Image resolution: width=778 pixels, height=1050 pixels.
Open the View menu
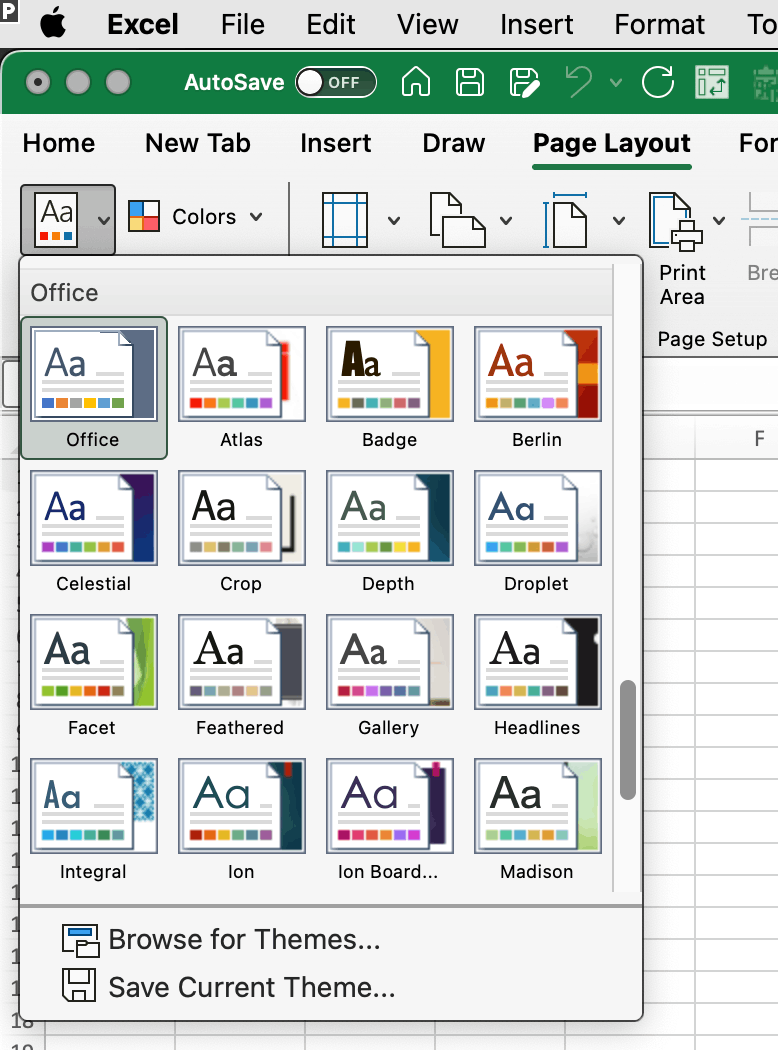427,25
